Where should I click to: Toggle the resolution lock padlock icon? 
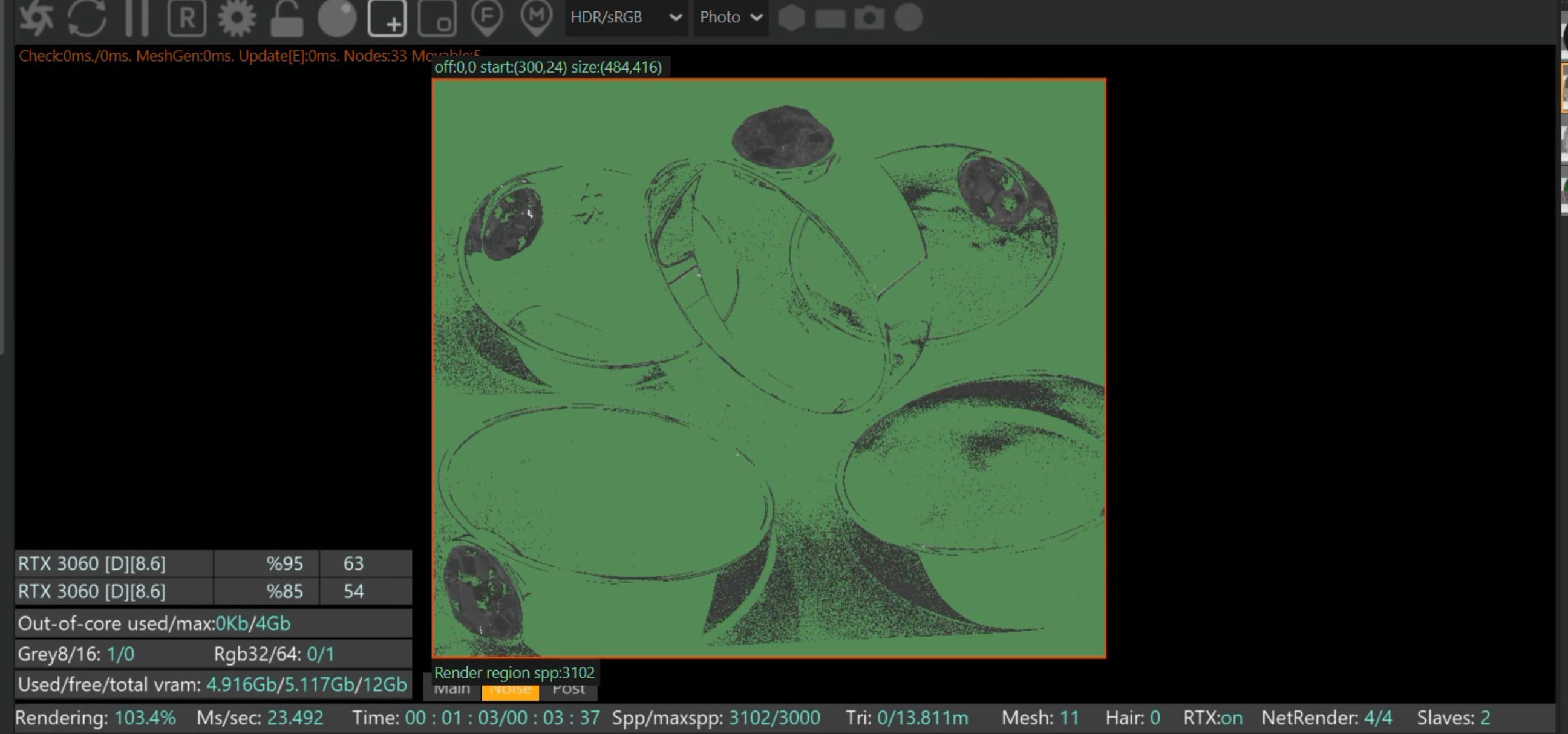(x=287, y=18)
